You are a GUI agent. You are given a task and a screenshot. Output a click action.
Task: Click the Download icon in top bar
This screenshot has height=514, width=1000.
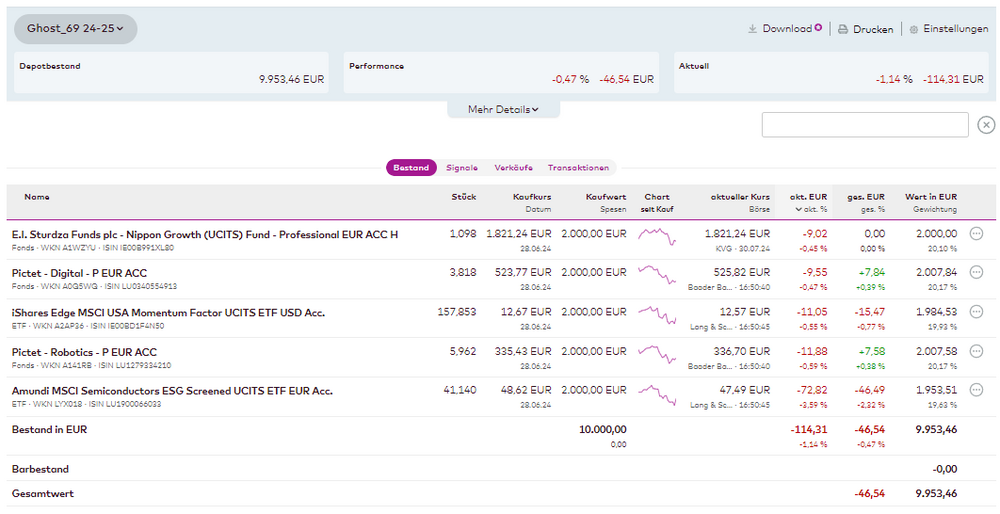click(x=752, y=29)
